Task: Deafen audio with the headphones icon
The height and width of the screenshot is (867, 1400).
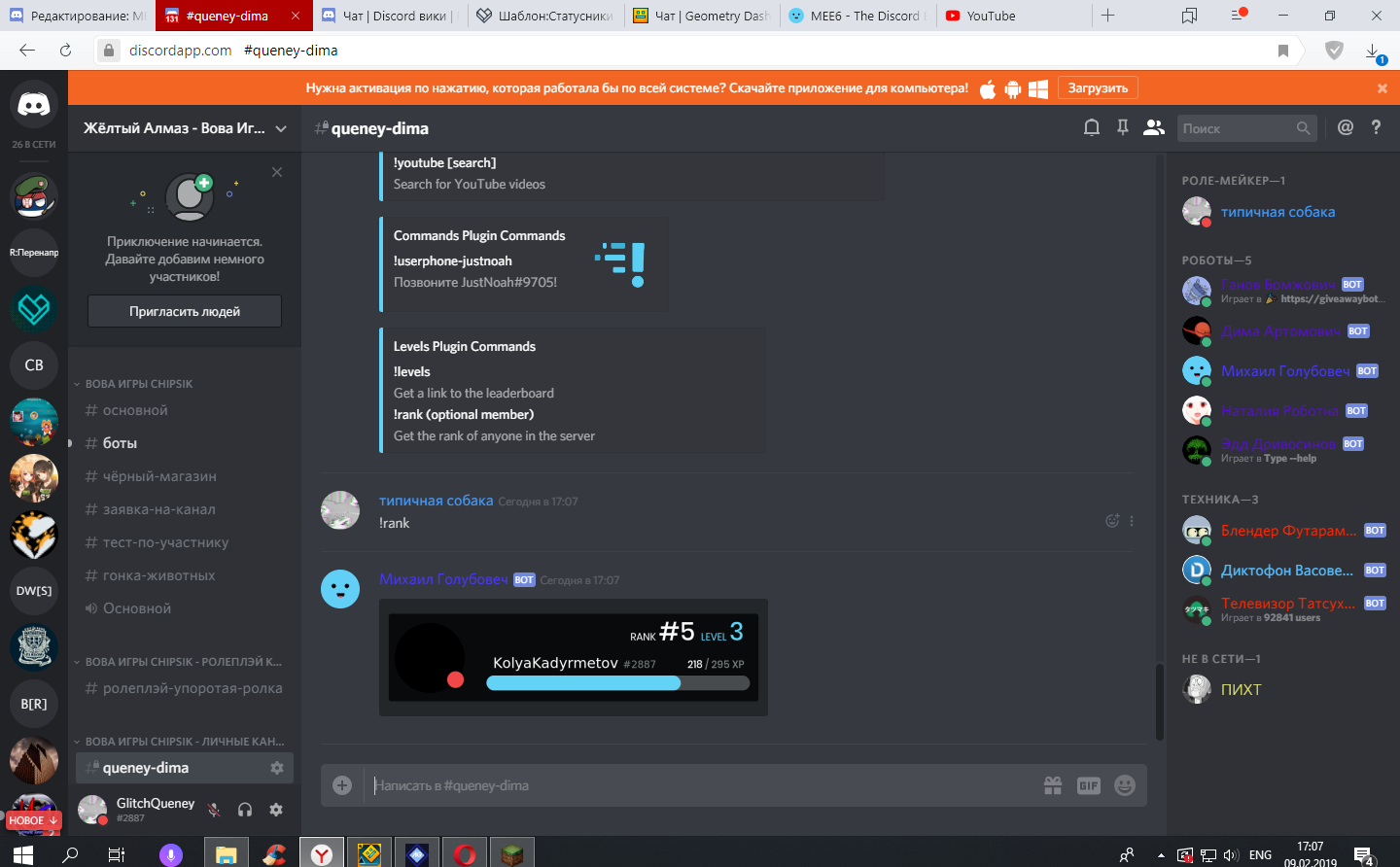Action: 244,810
